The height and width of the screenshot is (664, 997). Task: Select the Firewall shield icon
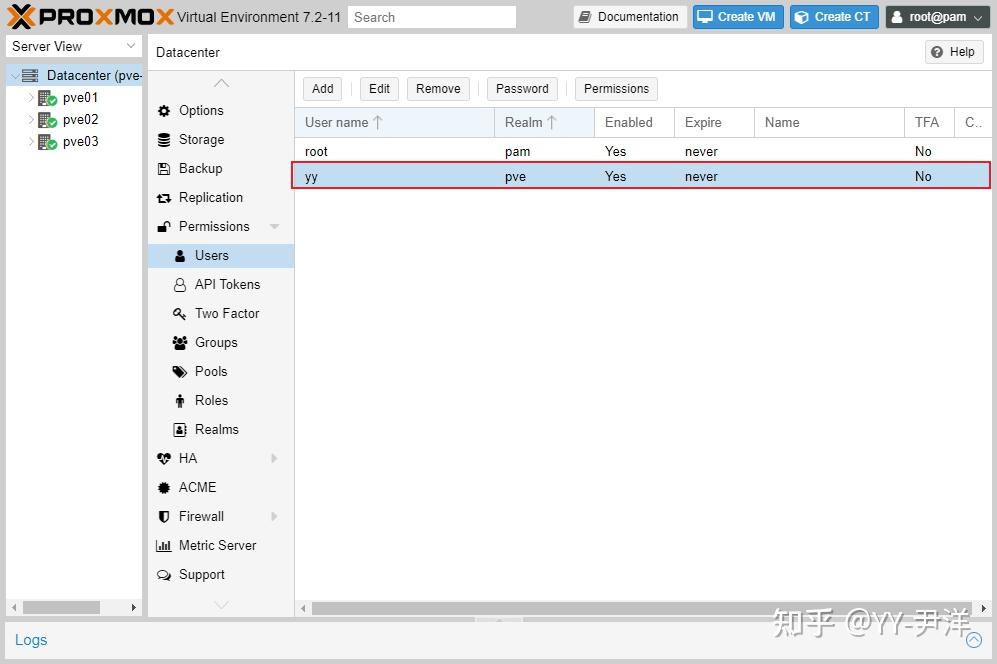164,516
